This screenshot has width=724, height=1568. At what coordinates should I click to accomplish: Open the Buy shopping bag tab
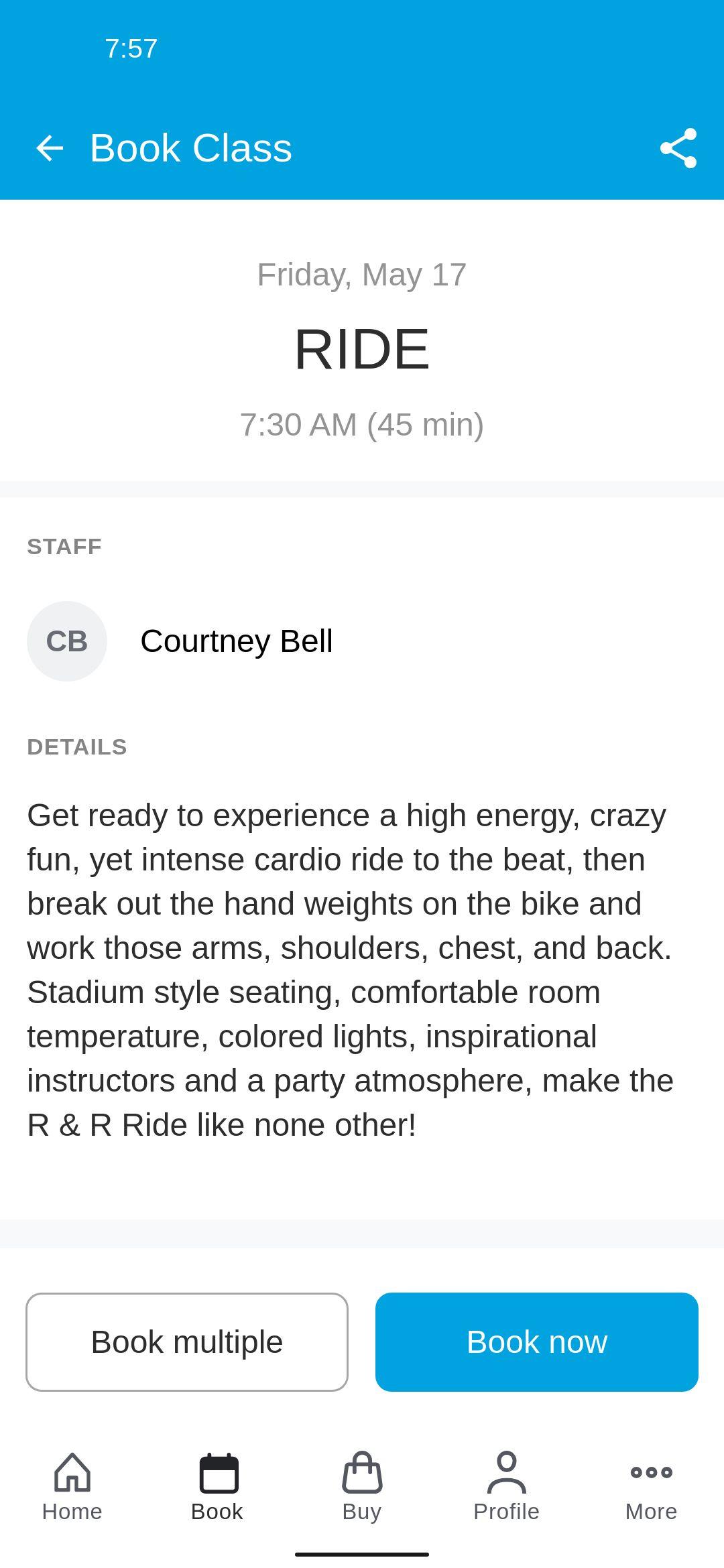click(x=362, y=1486)
